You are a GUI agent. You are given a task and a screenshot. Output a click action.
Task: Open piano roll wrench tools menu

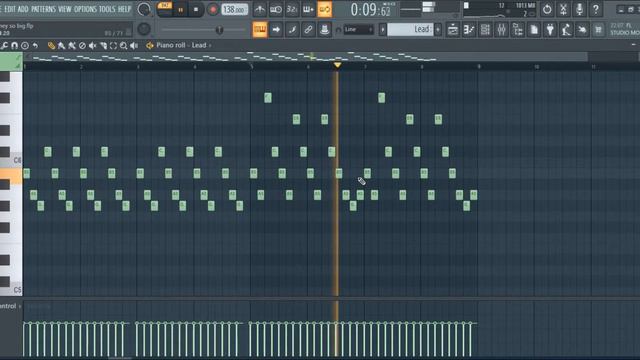pyautogui.click(x=4, y=46)
